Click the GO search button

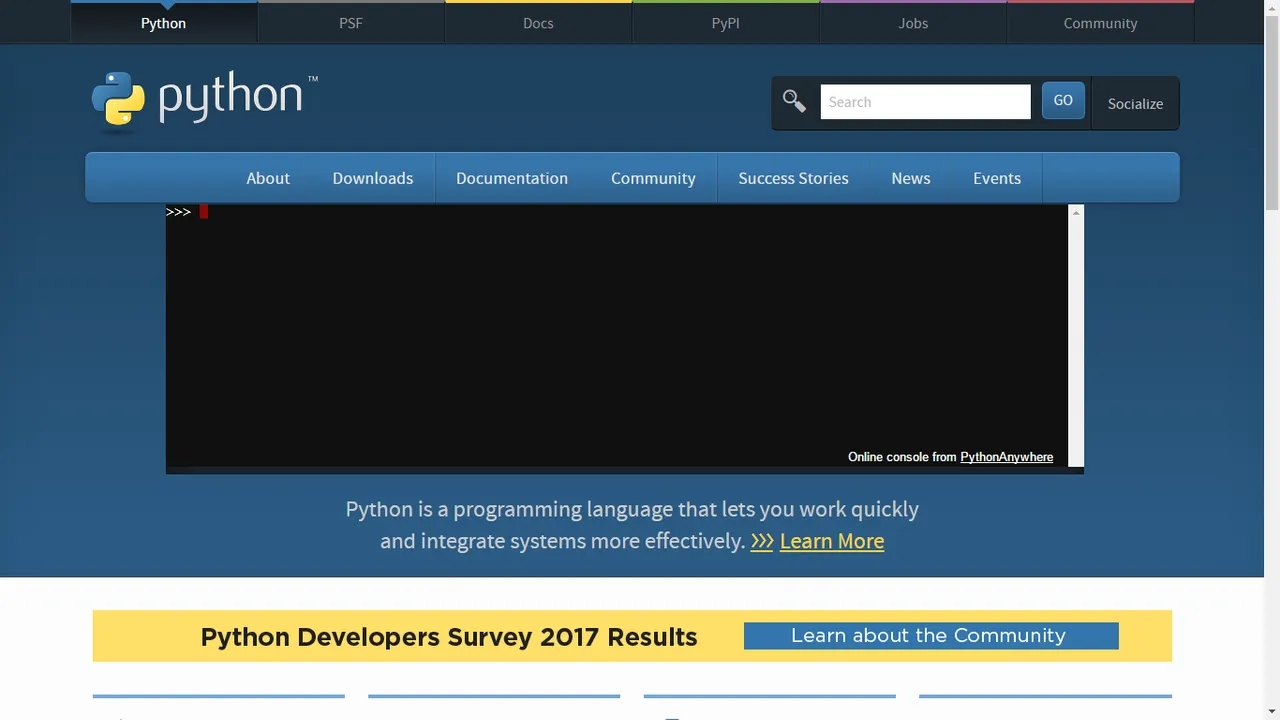click(x=1063, y=101)
